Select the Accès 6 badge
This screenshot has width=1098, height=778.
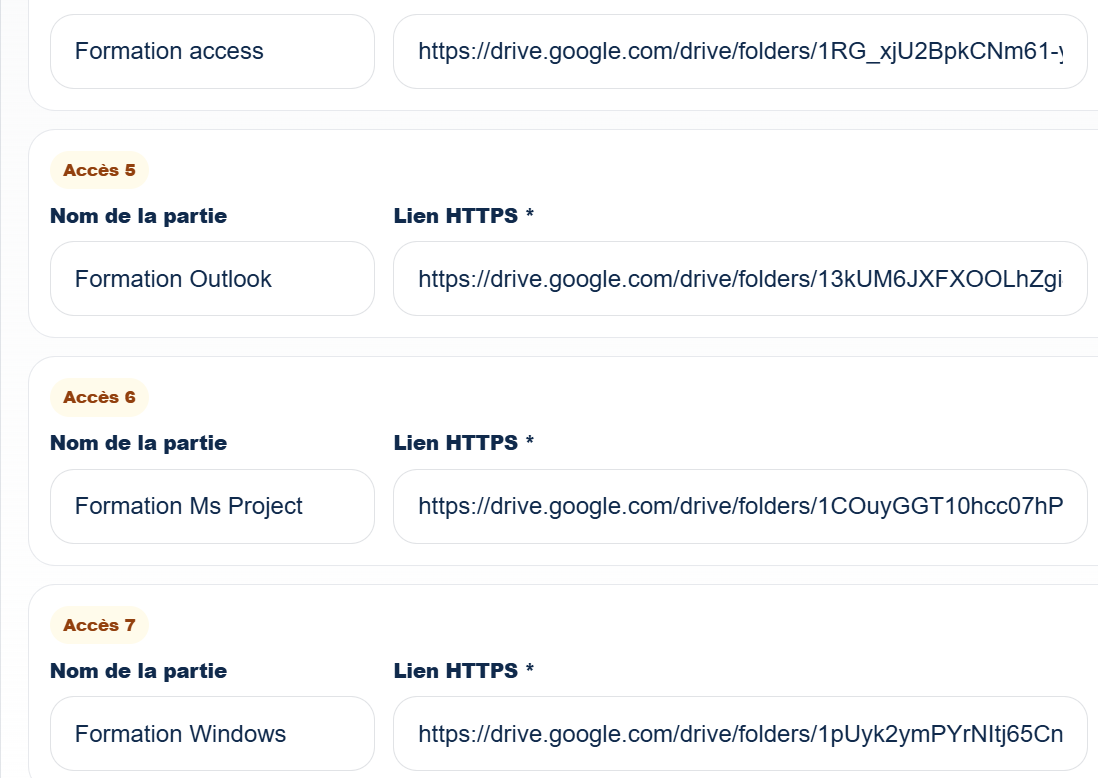click(99, 397)
